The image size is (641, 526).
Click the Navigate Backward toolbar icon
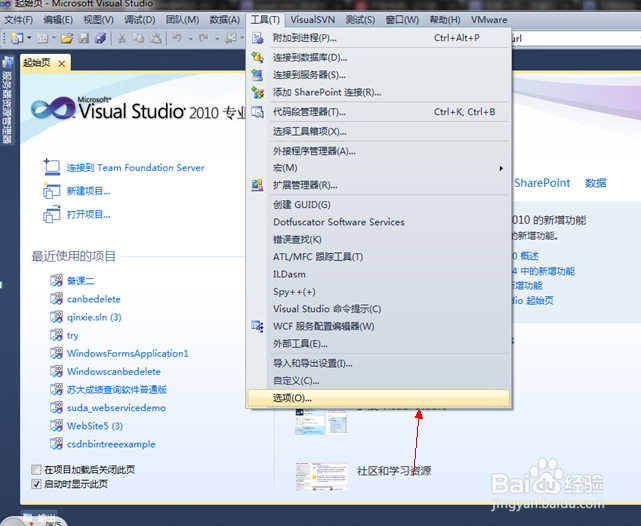[x=231, y=38]
